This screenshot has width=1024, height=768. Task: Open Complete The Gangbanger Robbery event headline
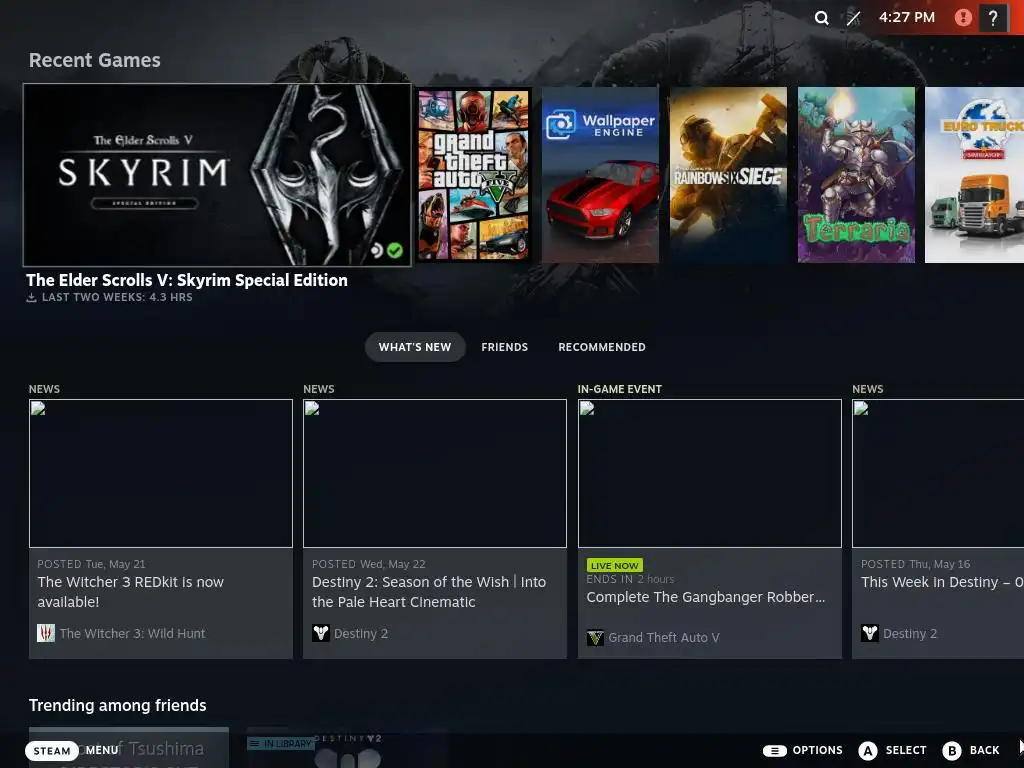[705, 597]
